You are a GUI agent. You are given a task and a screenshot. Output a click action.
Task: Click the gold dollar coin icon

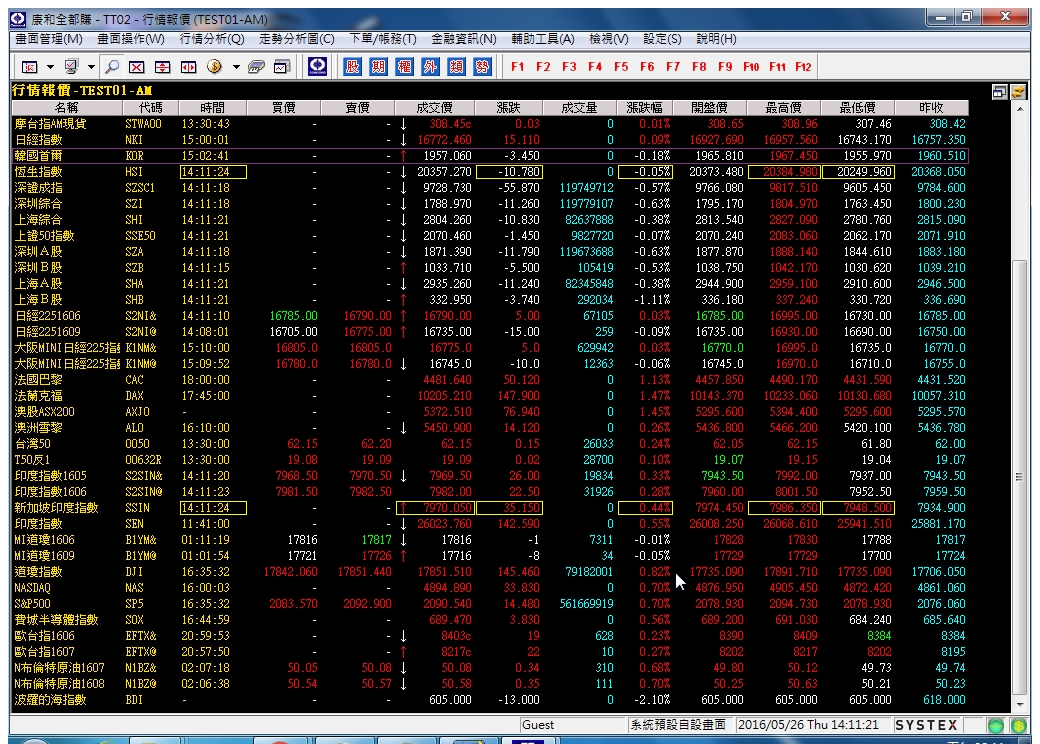click(214, 66)
